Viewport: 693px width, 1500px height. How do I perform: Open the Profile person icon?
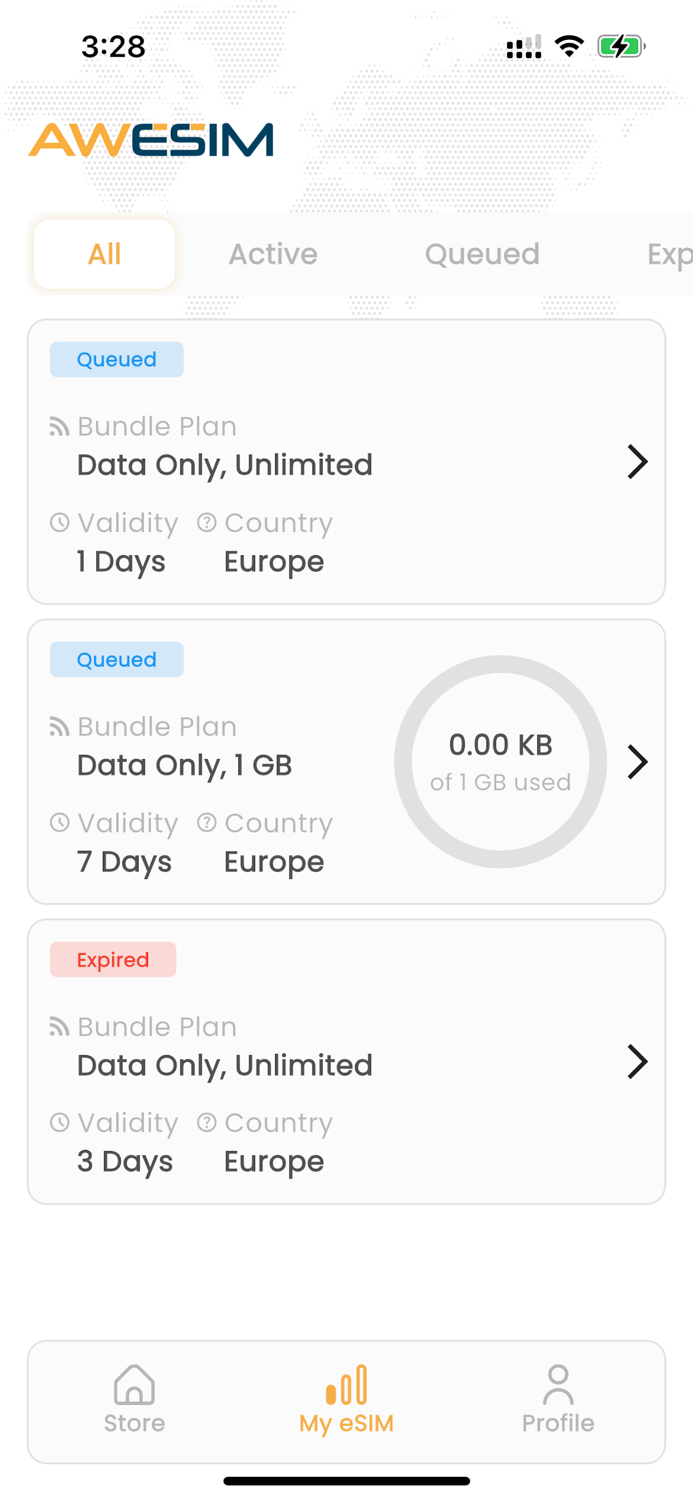(557, 1385)
